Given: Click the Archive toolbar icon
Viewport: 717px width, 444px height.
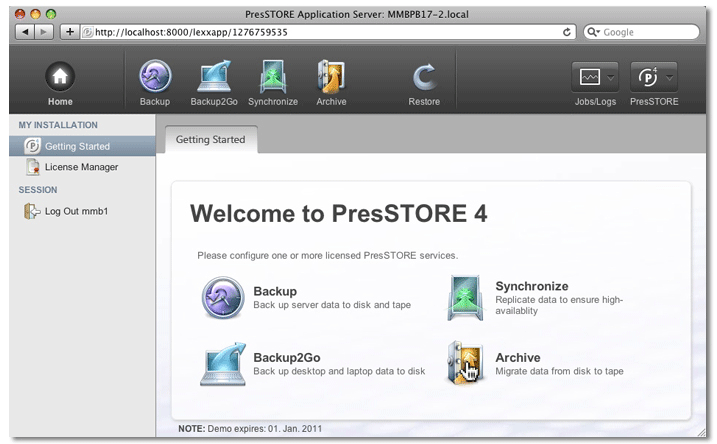Looking at the screenshot, I should 331,77.
